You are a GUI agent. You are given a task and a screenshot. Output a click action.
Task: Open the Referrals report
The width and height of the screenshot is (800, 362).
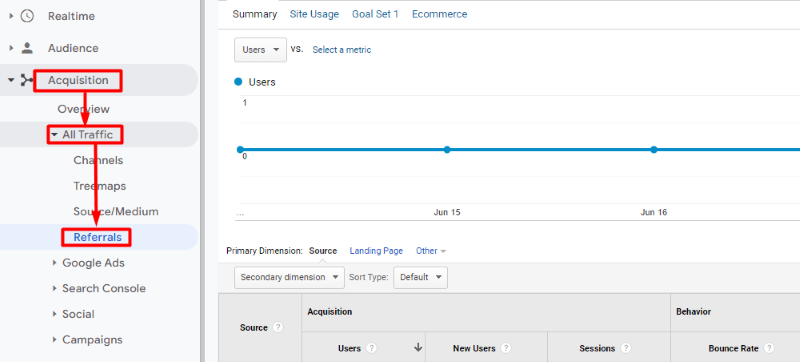[x=97, y=238]
